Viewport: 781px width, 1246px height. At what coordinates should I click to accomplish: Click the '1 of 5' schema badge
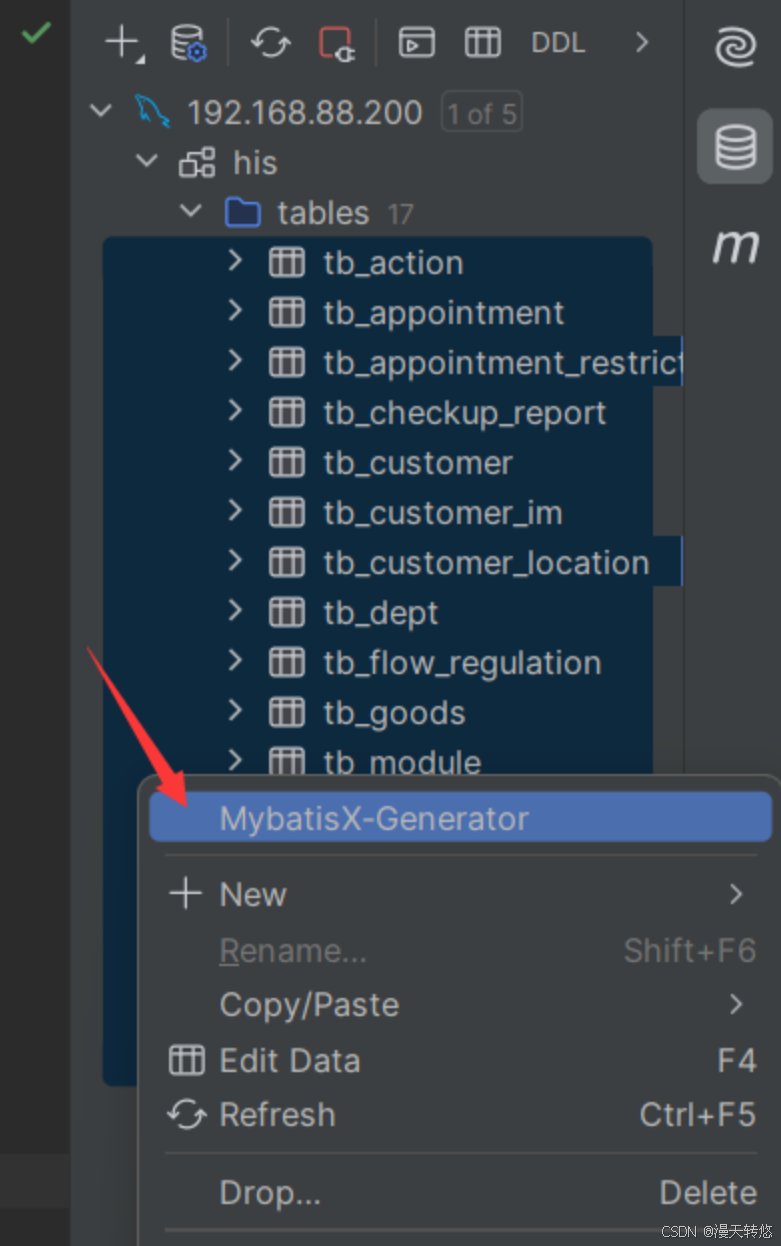(x=481, y=114)
